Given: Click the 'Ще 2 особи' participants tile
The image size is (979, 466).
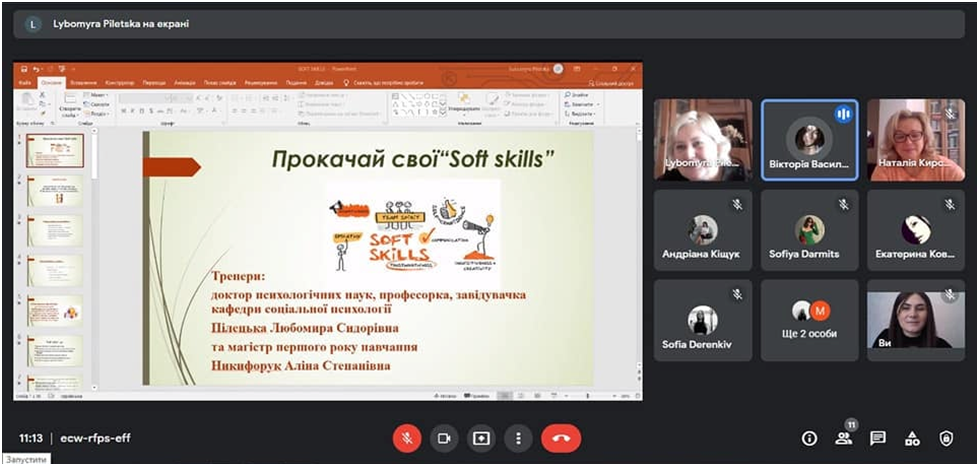Looking at the screenshot, I should click(809, 320).
